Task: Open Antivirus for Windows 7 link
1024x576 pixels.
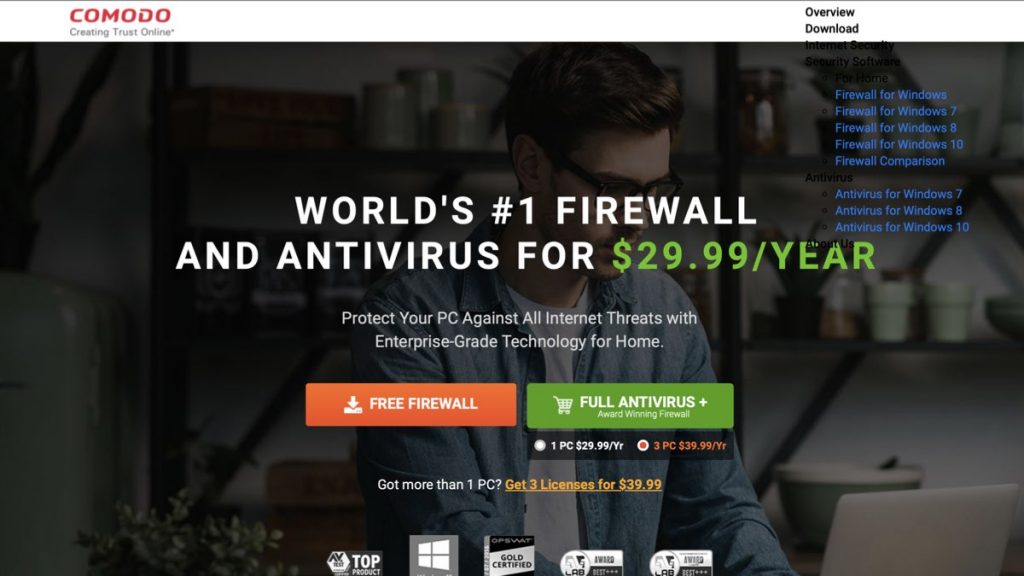Action: 898,194
